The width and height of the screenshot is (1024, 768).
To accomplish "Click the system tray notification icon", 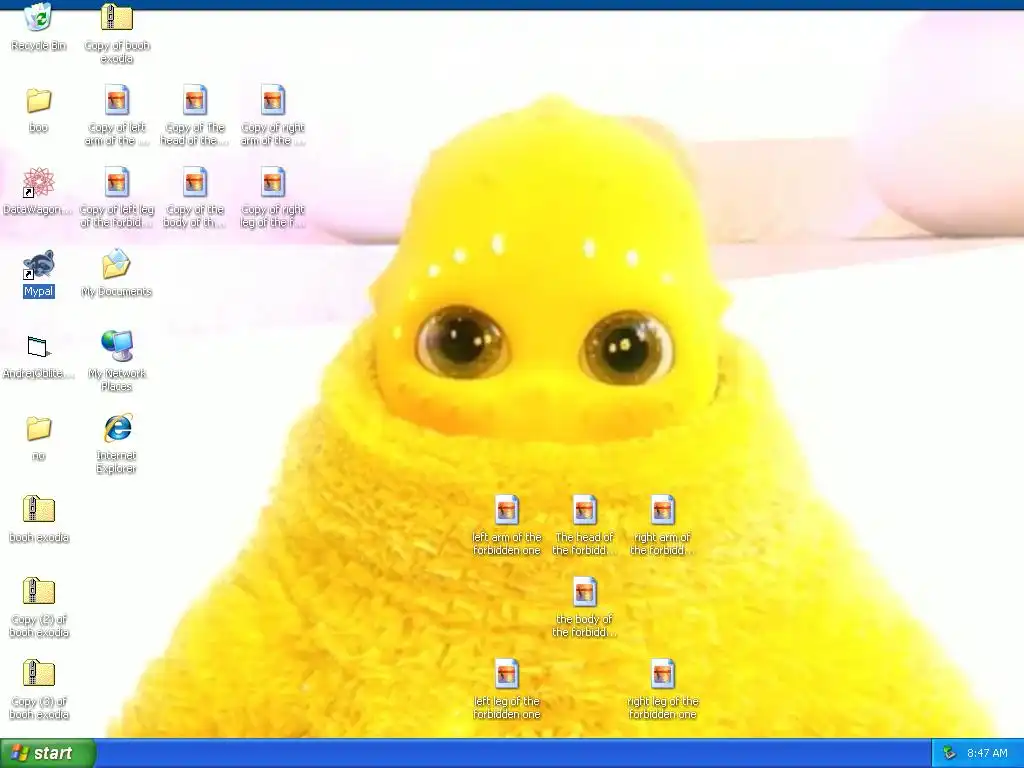I will [x=949, y=753].
